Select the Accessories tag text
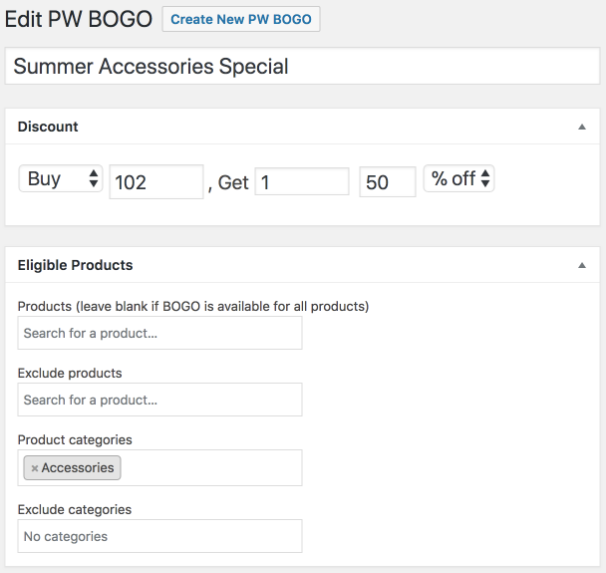This screenshot has height=573, width=606. point(77,468)
